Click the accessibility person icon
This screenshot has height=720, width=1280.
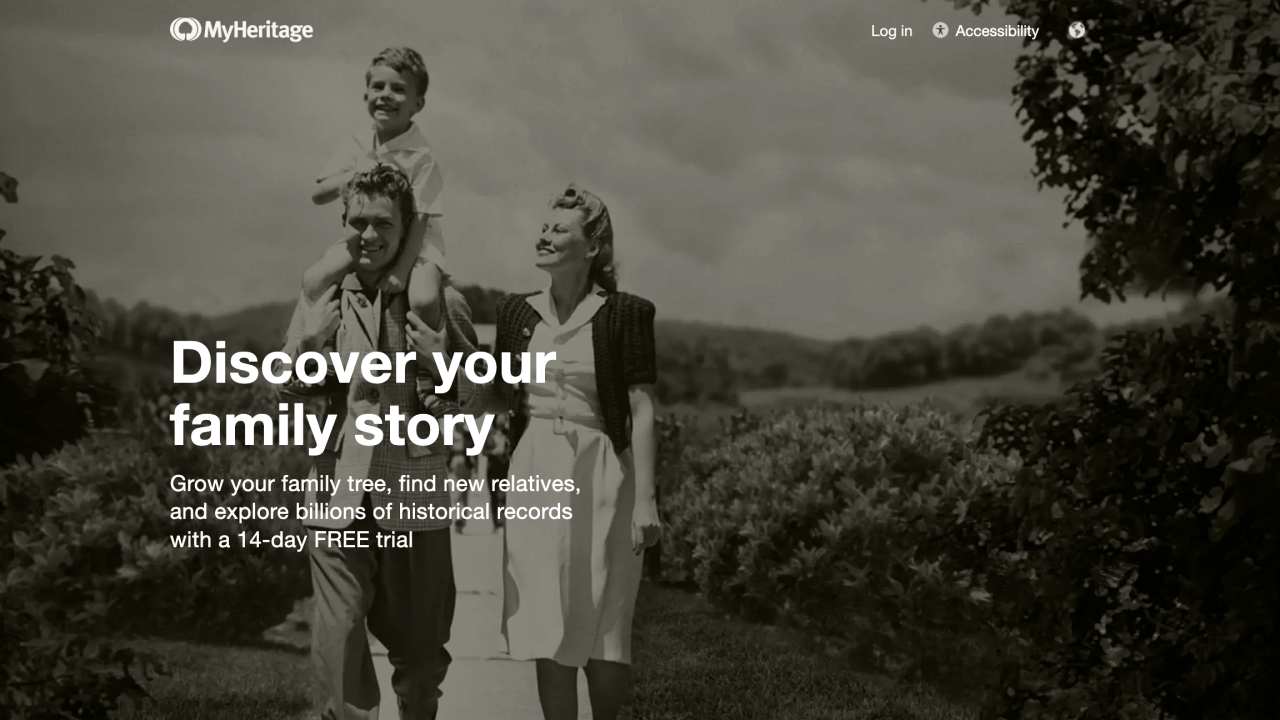click(940, 30)
